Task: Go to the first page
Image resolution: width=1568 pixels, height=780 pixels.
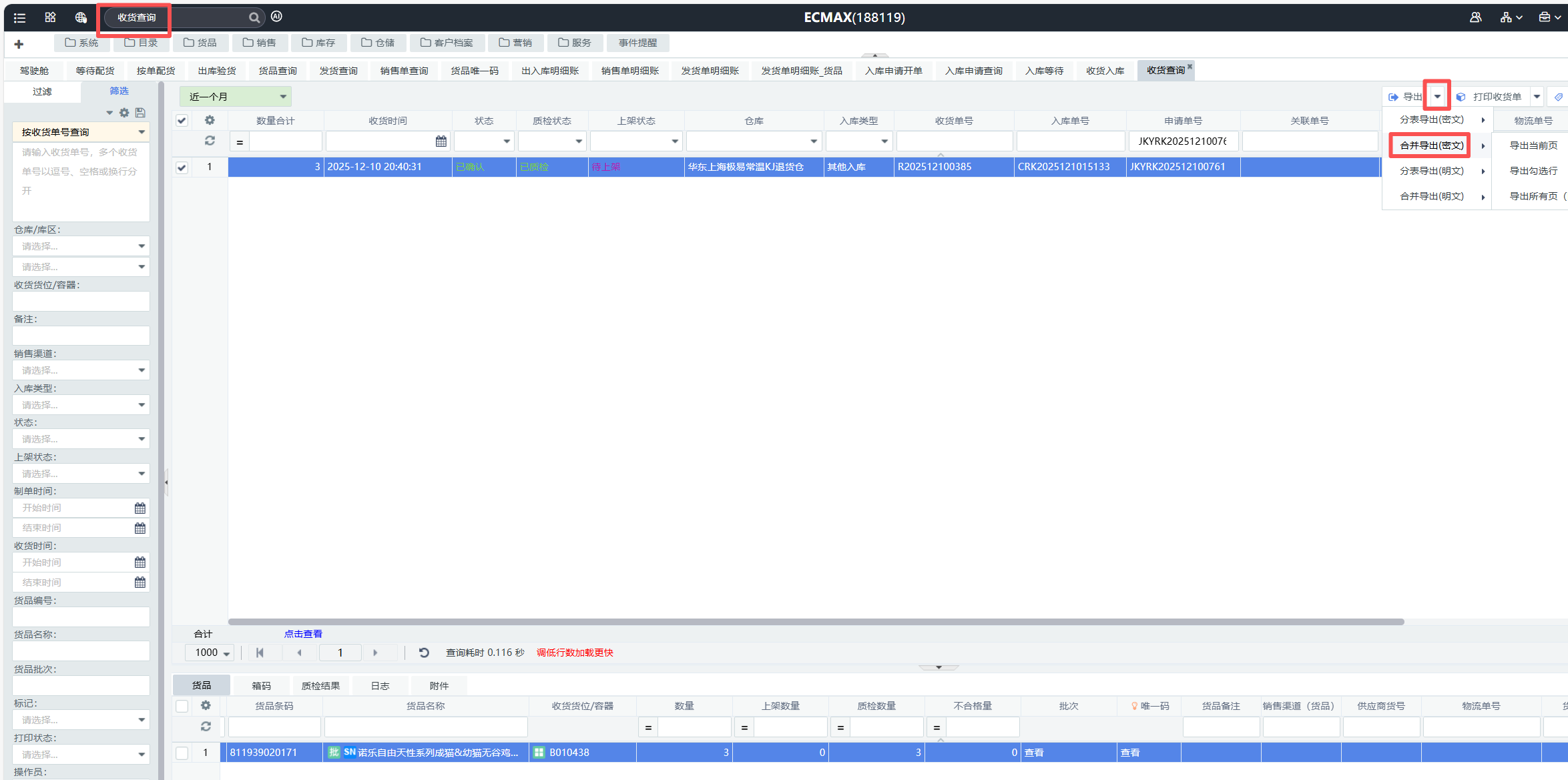Action: [x=260, y=653]
